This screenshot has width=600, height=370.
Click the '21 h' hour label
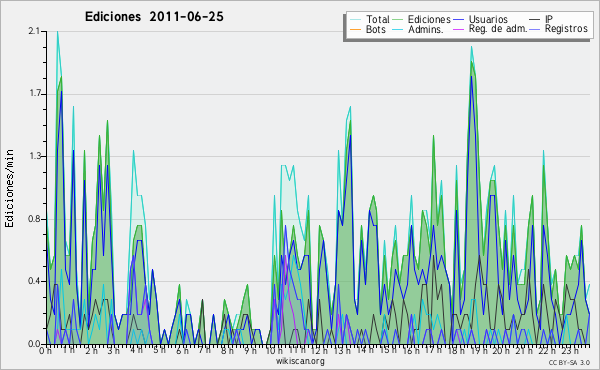coord(524,350)
